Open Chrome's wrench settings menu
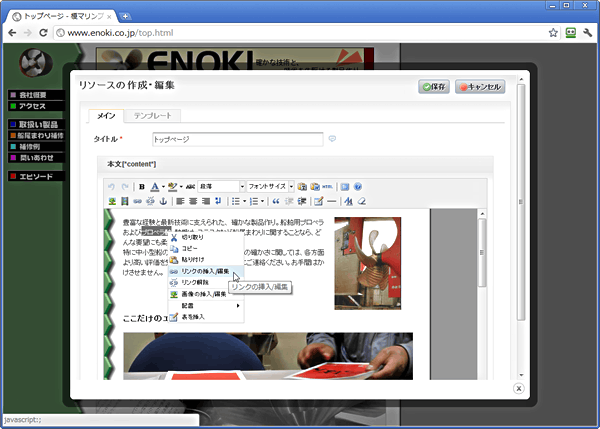 [587, 32]
